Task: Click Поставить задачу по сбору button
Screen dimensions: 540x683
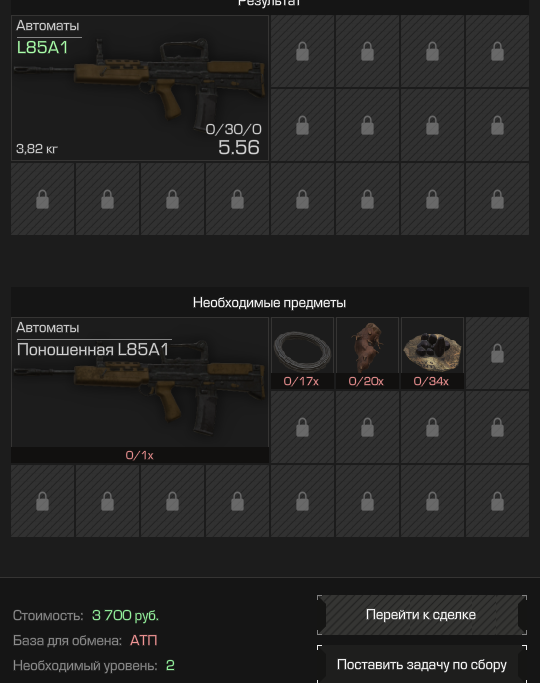Action: 422,664
